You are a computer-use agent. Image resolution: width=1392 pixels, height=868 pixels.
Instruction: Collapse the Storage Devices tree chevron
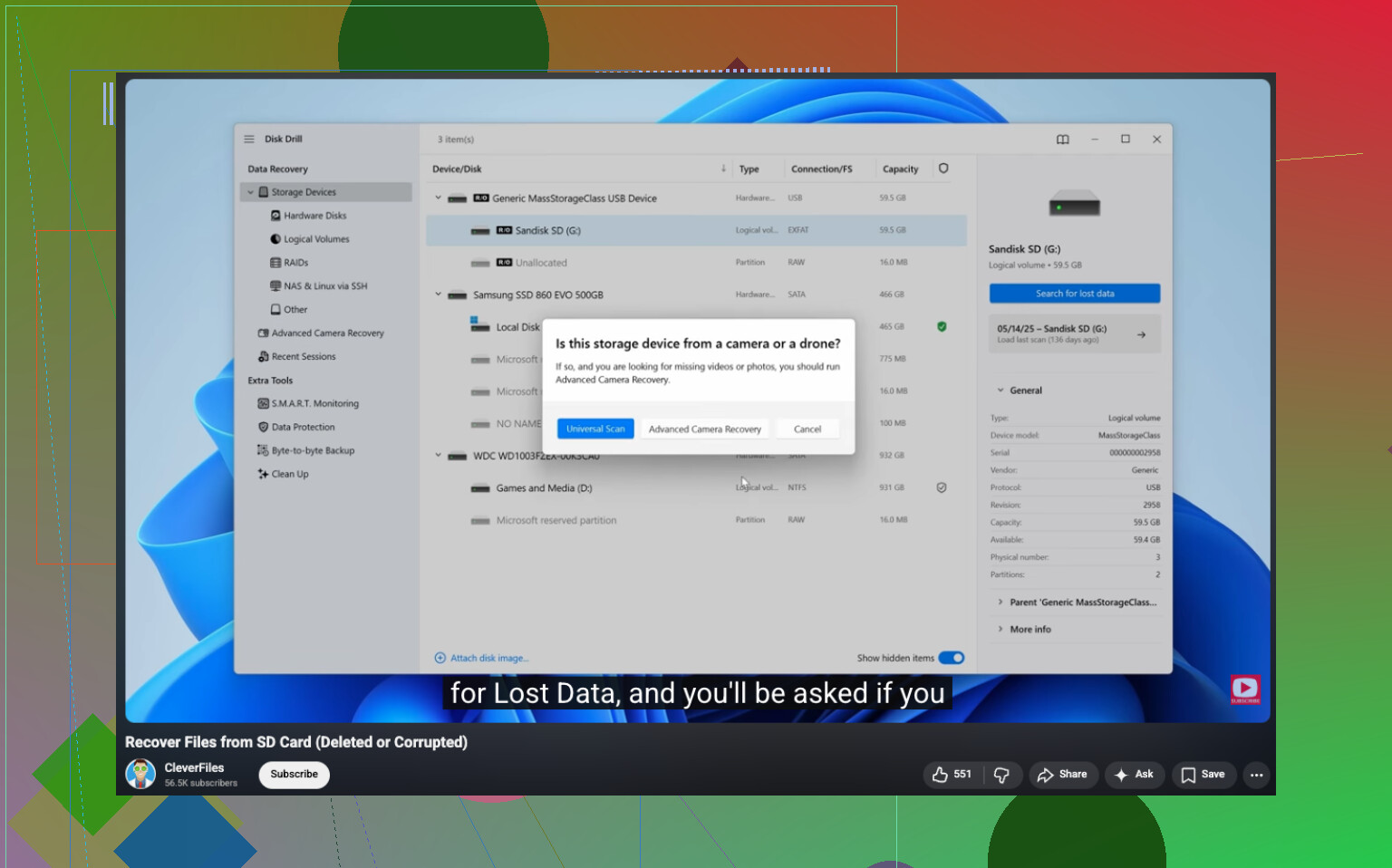click(251, 192)
